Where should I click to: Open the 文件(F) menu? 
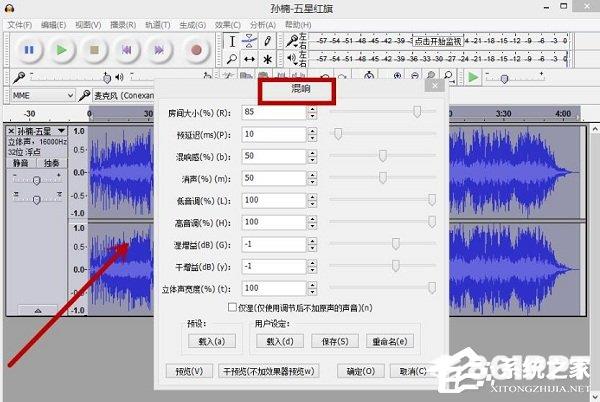(x=20, y=25)
